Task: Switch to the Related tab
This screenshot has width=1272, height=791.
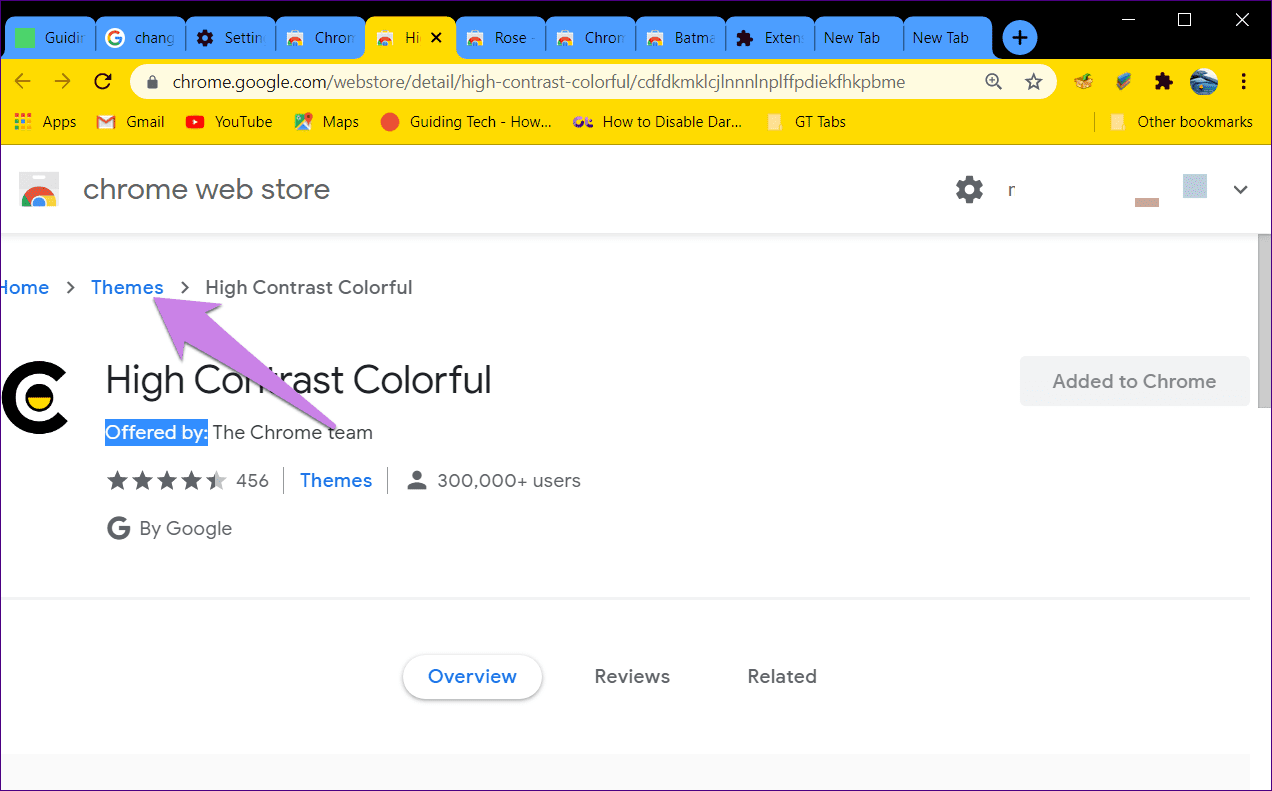Action: tap(782, 677)
